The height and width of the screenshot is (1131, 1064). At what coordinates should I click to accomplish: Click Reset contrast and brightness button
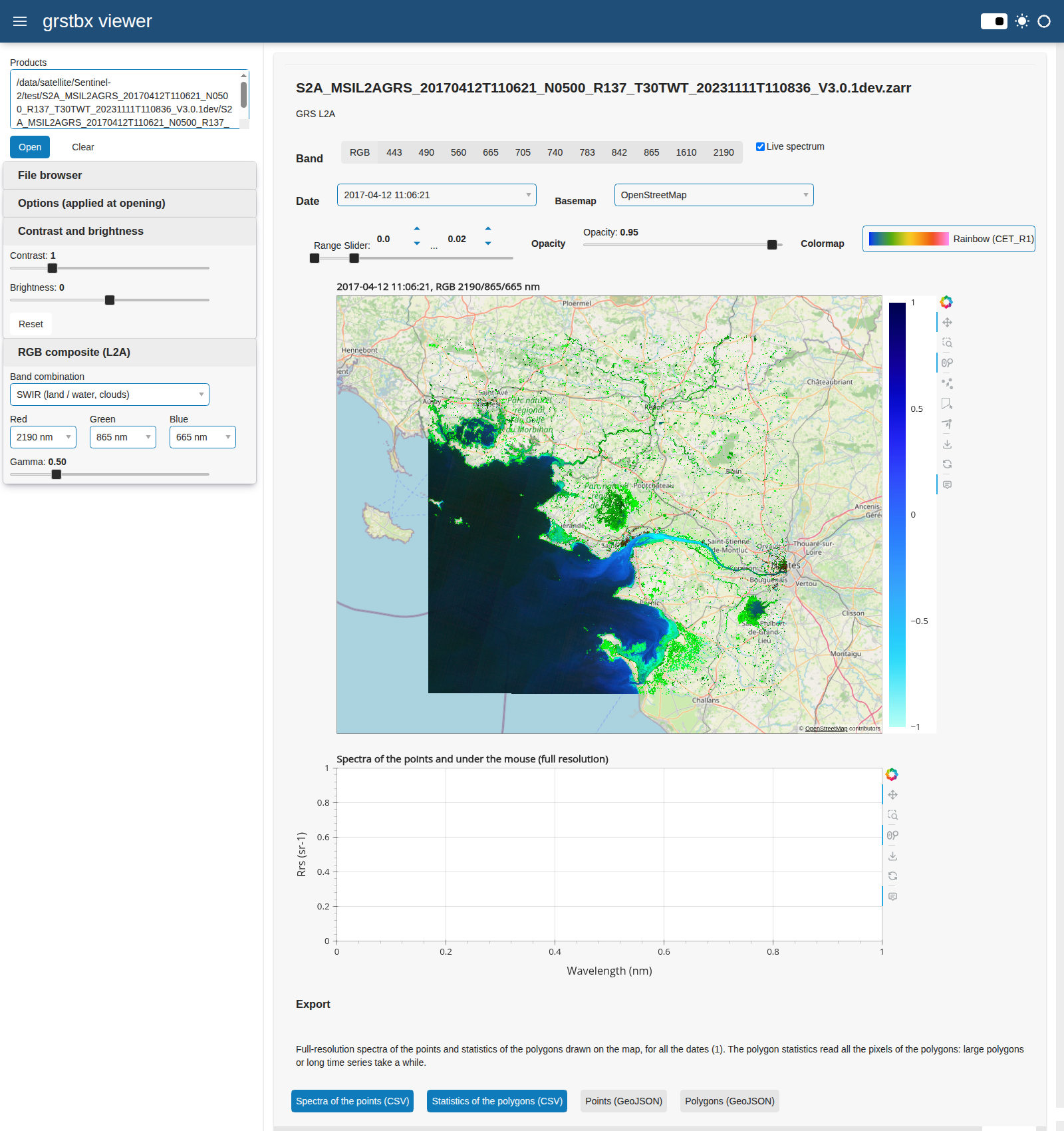click(31, 324)
